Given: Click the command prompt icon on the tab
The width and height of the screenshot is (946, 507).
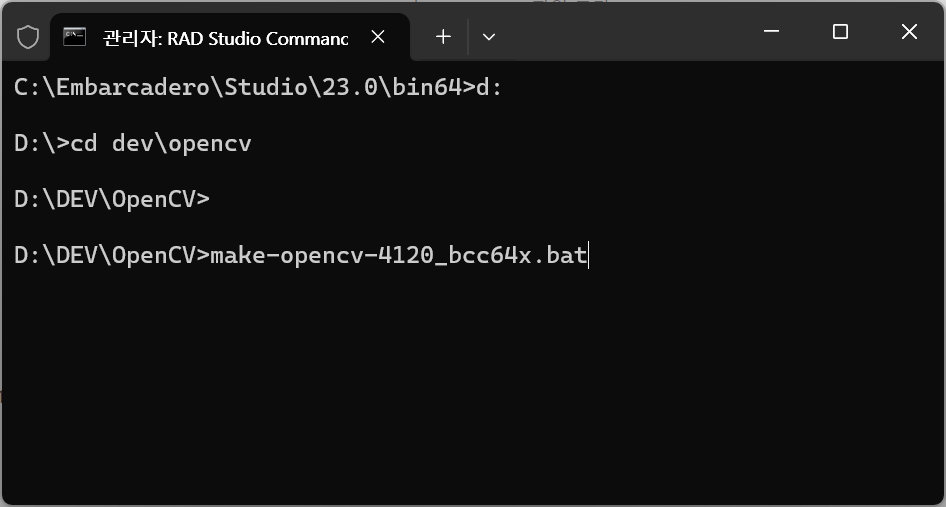Looking at the screenshot, I should click(75, 37).
